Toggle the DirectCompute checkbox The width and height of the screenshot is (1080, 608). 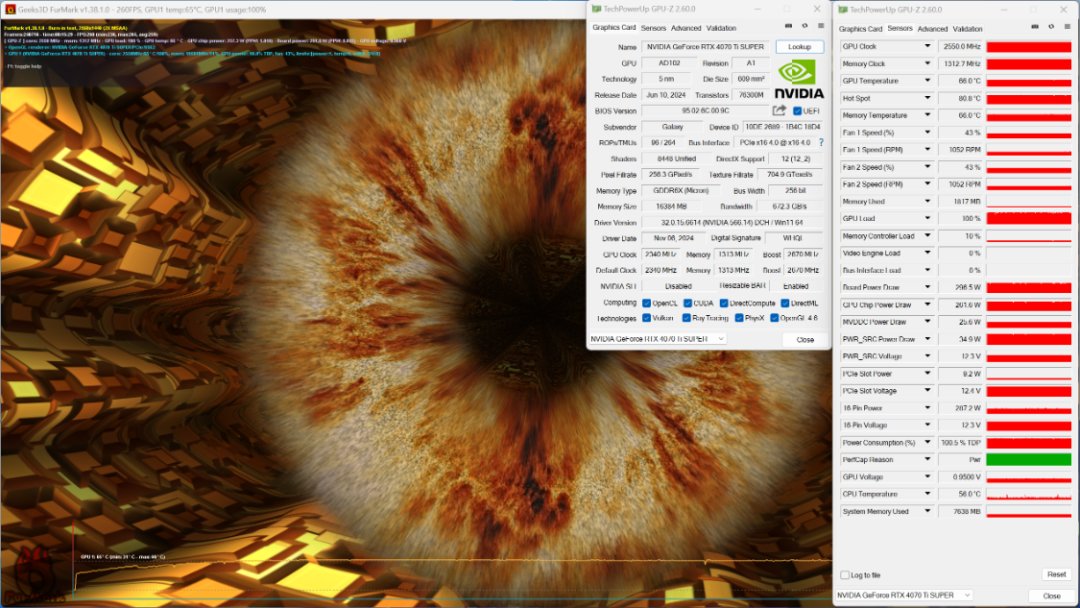coord(724,303)
